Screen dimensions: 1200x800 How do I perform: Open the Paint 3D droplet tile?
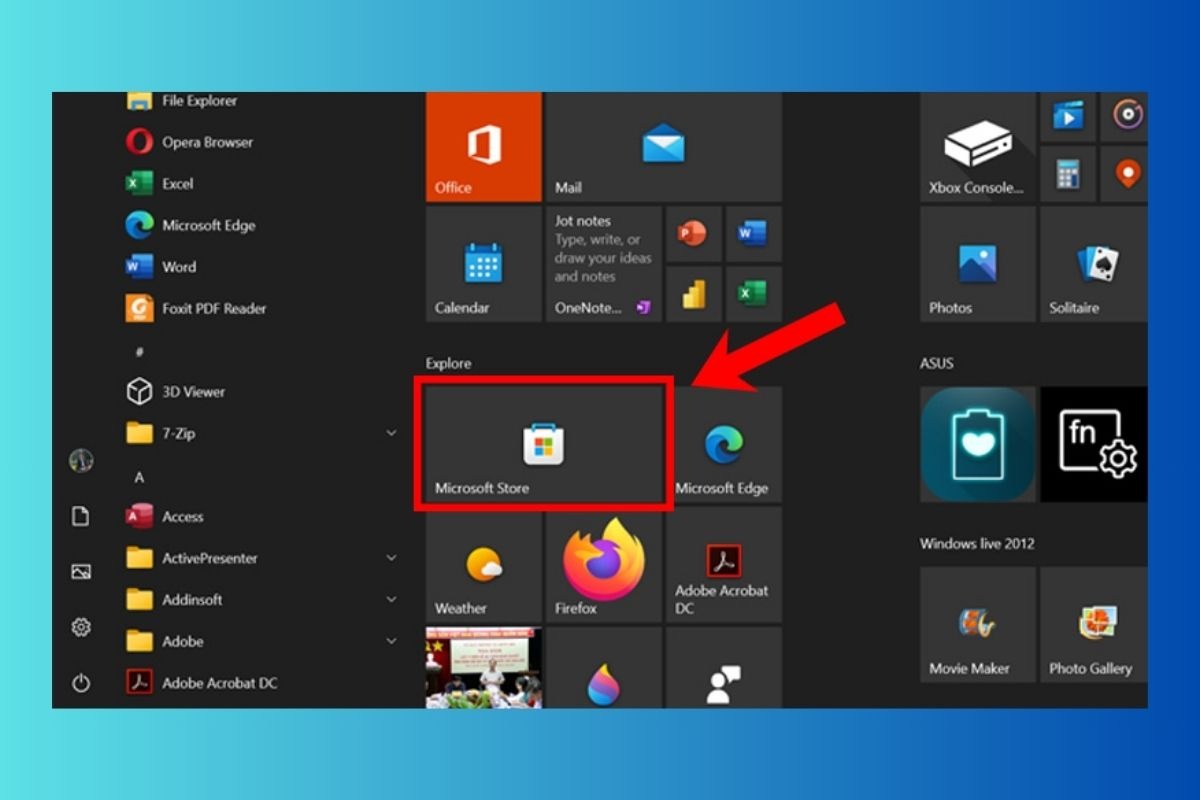pyautogui.click(x=604, y=668)
